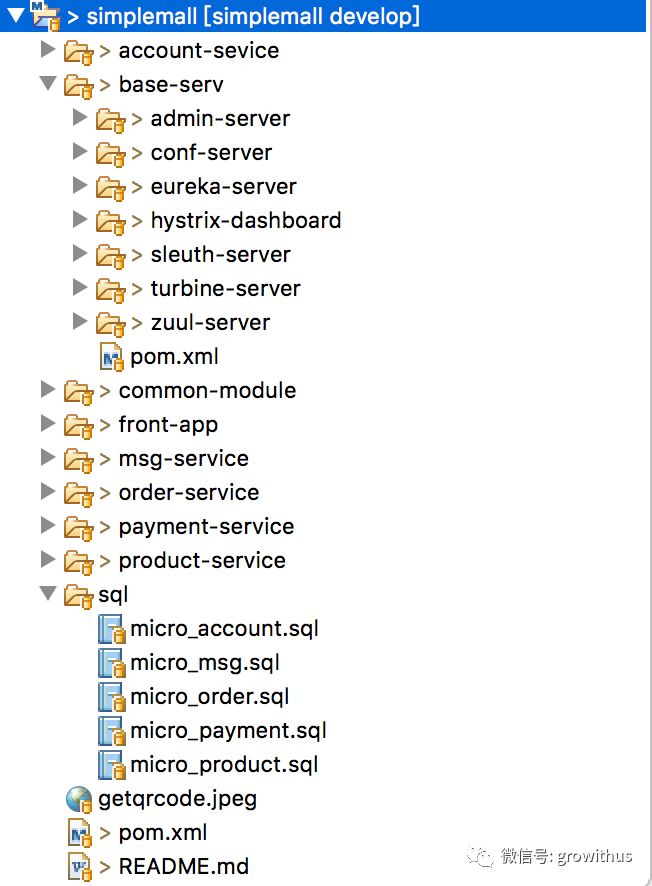Viewport: 652px width, 886px height.
Task: Expand the account-sevice module
Action: (x=47, y=50)
